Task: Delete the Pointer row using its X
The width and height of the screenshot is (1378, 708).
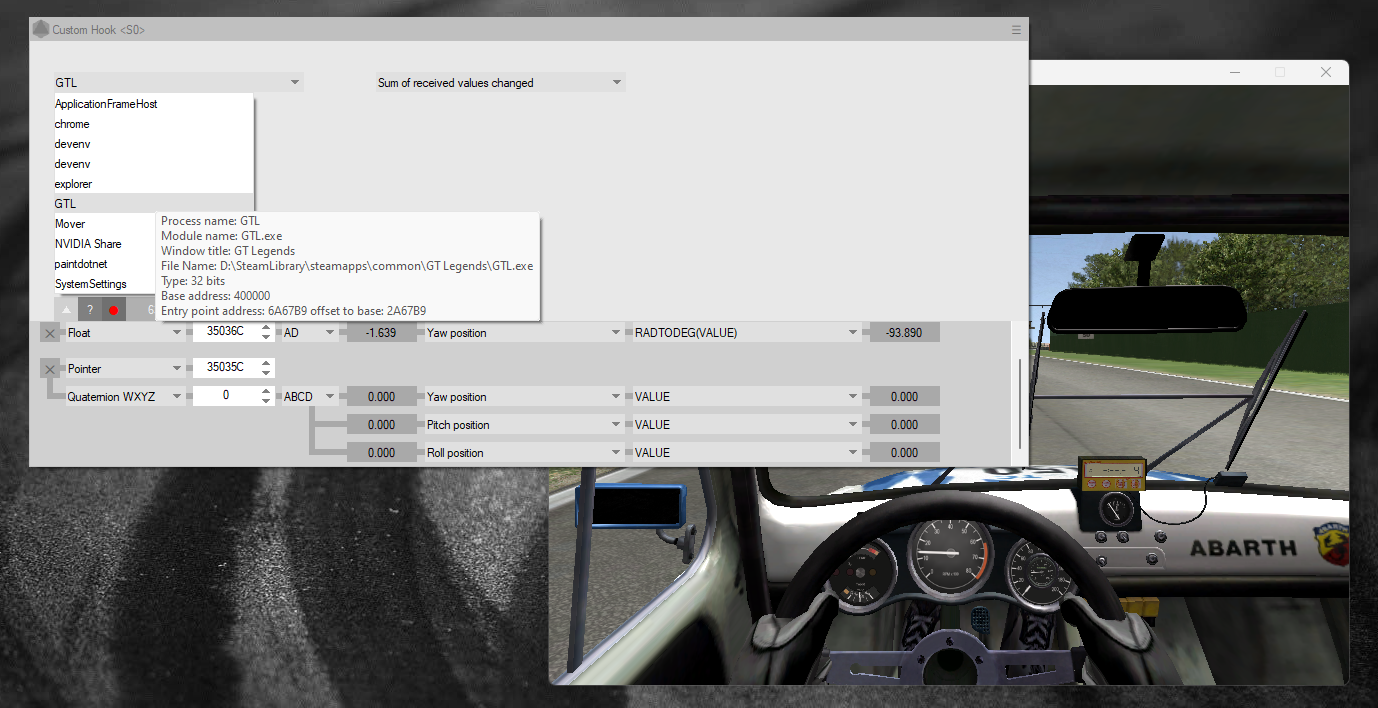Action: (50, 369)
